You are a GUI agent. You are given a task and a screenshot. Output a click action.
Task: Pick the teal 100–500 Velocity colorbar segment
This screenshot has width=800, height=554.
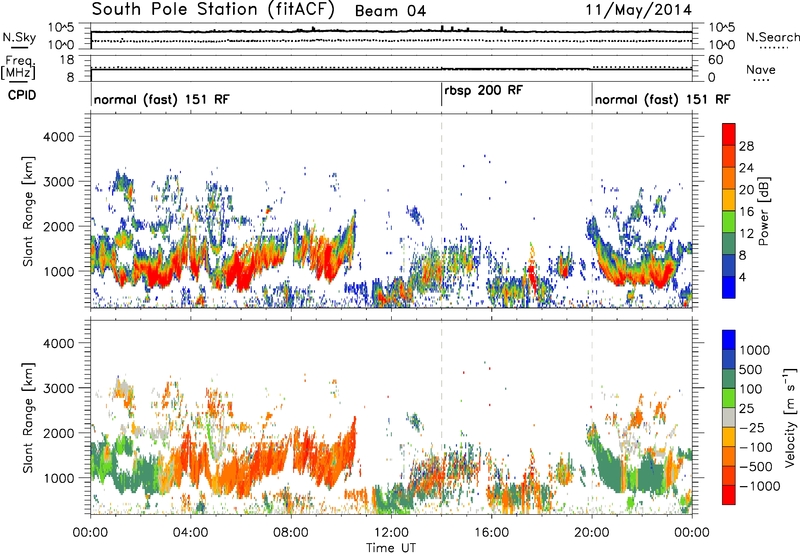pyautogui.click(x=729, y=378)
